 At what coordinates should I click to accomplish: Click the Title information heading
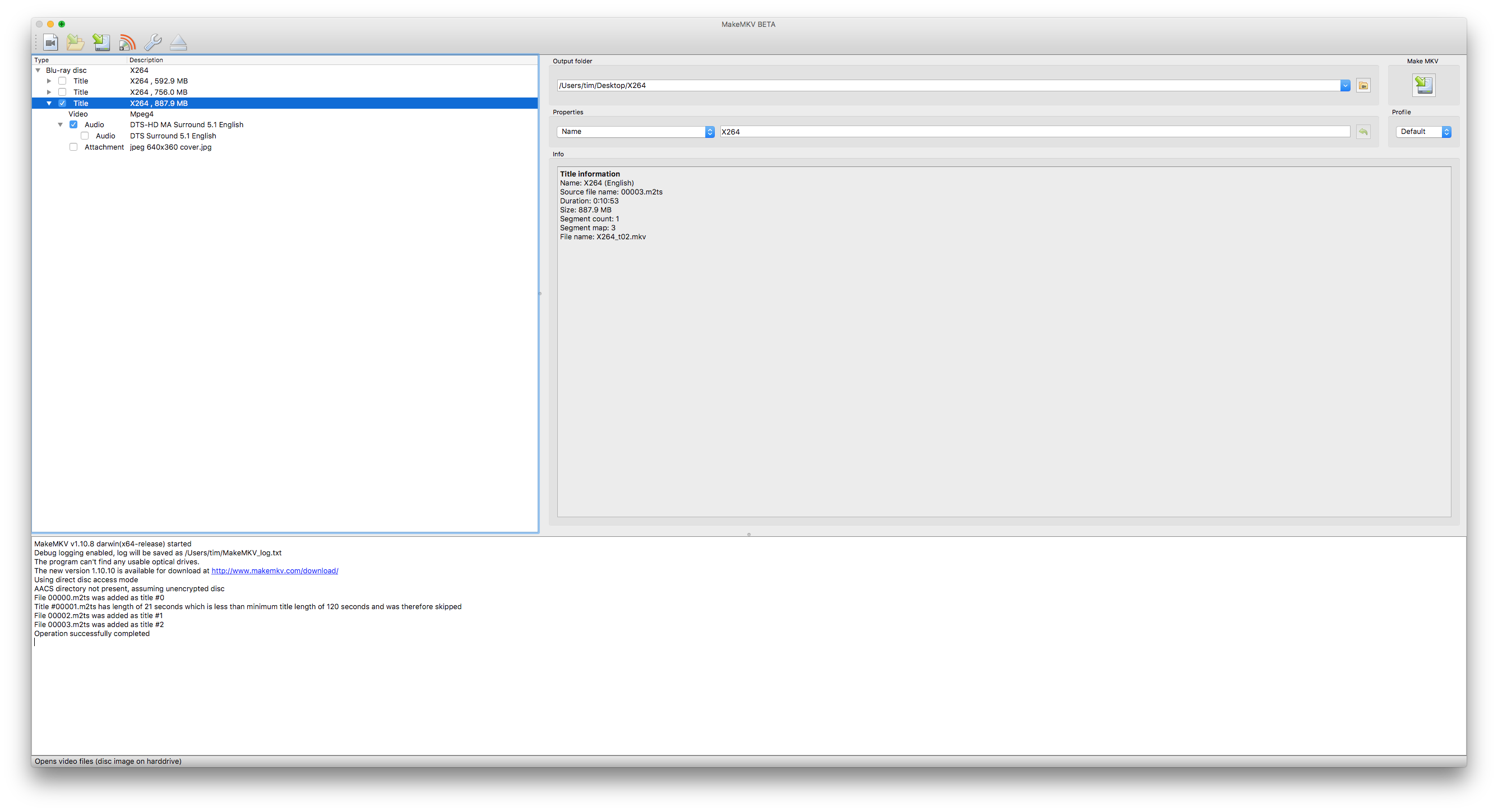(x=590, y=174)
